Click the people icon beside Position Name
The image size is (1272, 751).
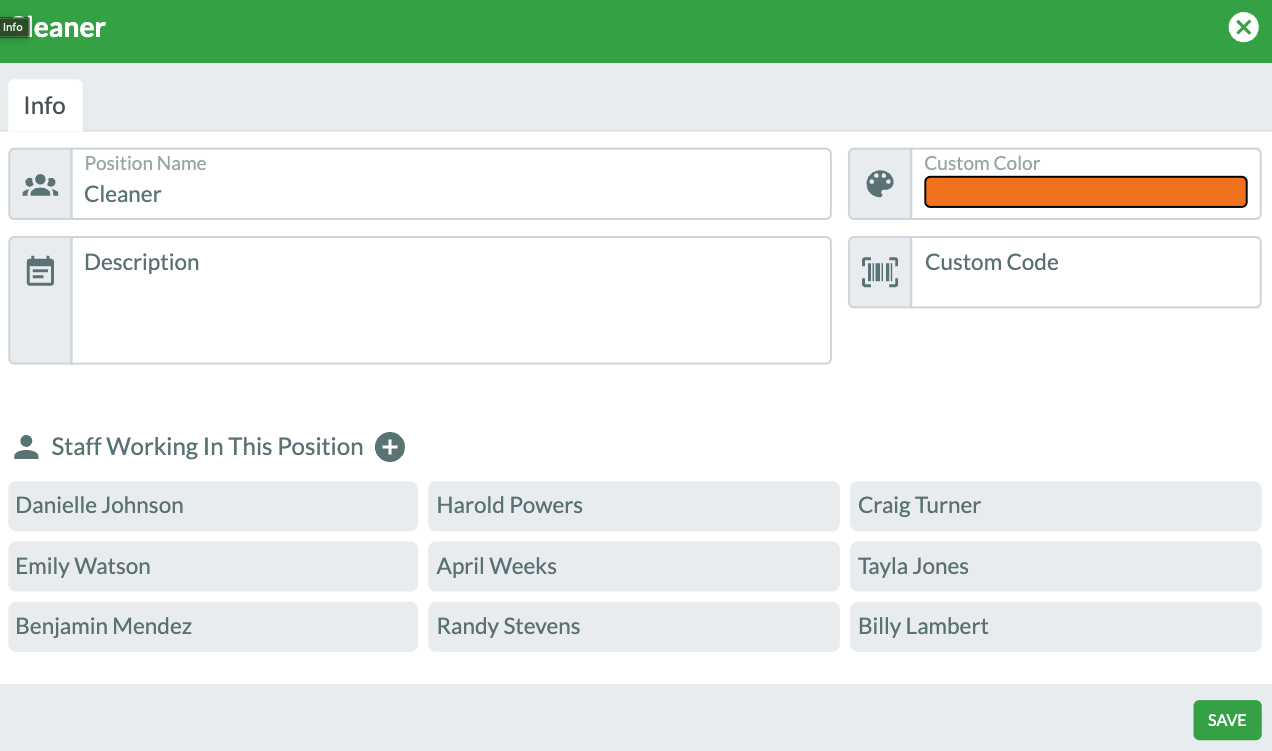40,184
